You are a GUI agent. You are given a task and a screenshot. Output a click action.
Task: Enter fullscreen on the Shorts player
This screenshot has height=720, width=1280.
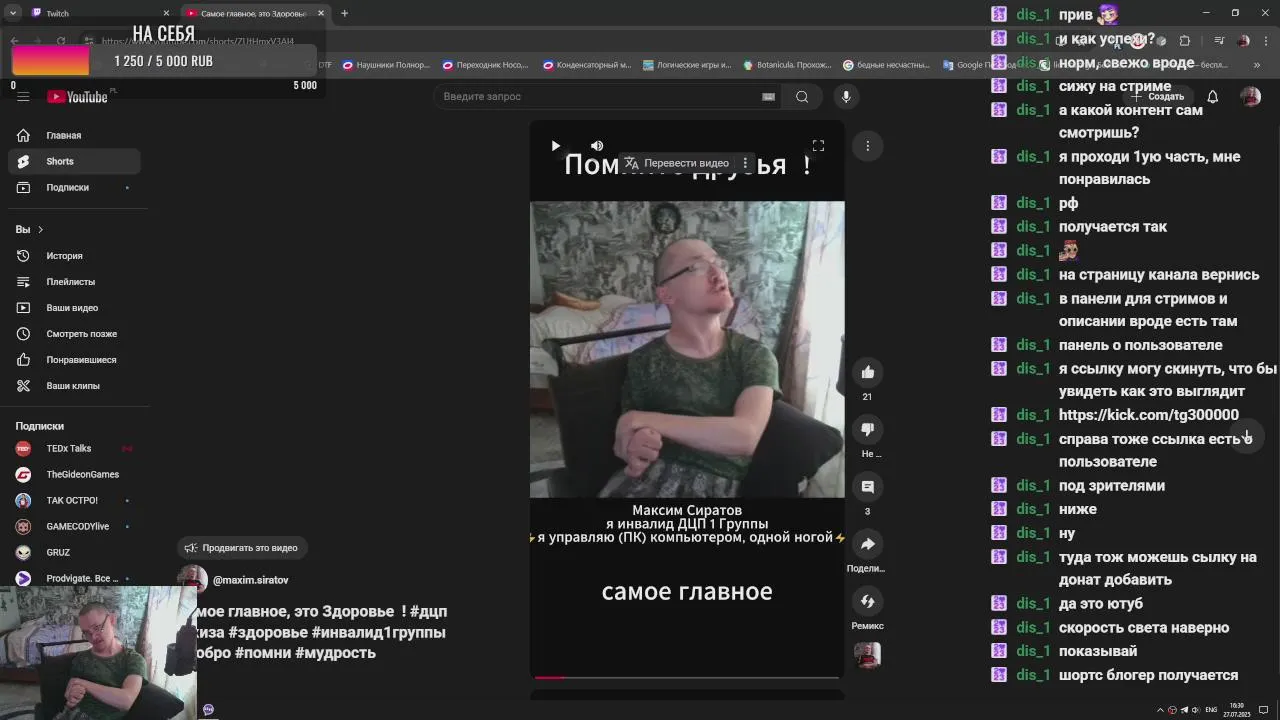click(818, 146)
